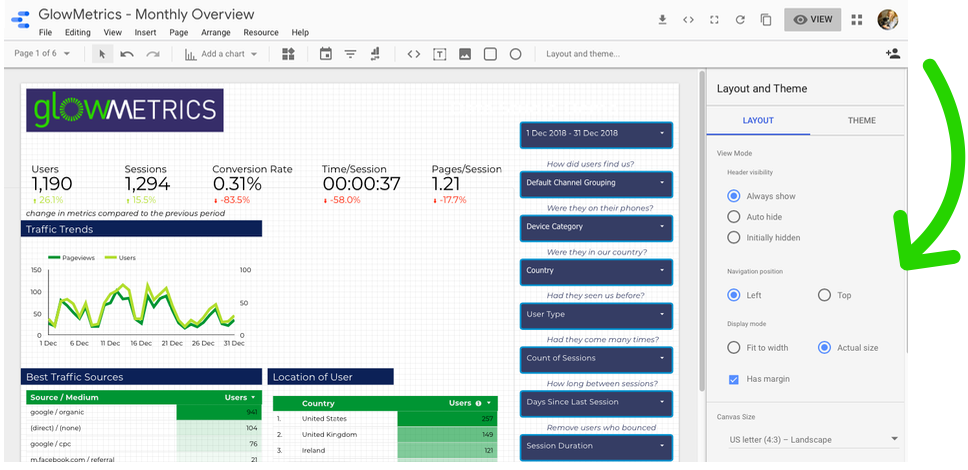This screenshot has height=470, width=968.
Task: Click the download report icon
Action: [x=662, y=19]
